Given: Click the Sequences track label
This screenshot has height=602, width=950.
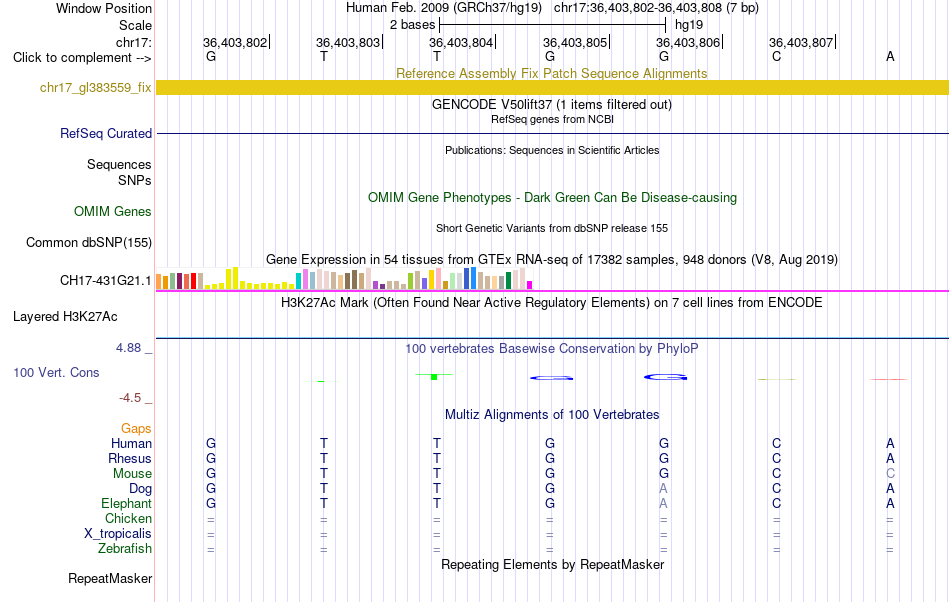Looking at the screenshot, I should click(119, 164).
